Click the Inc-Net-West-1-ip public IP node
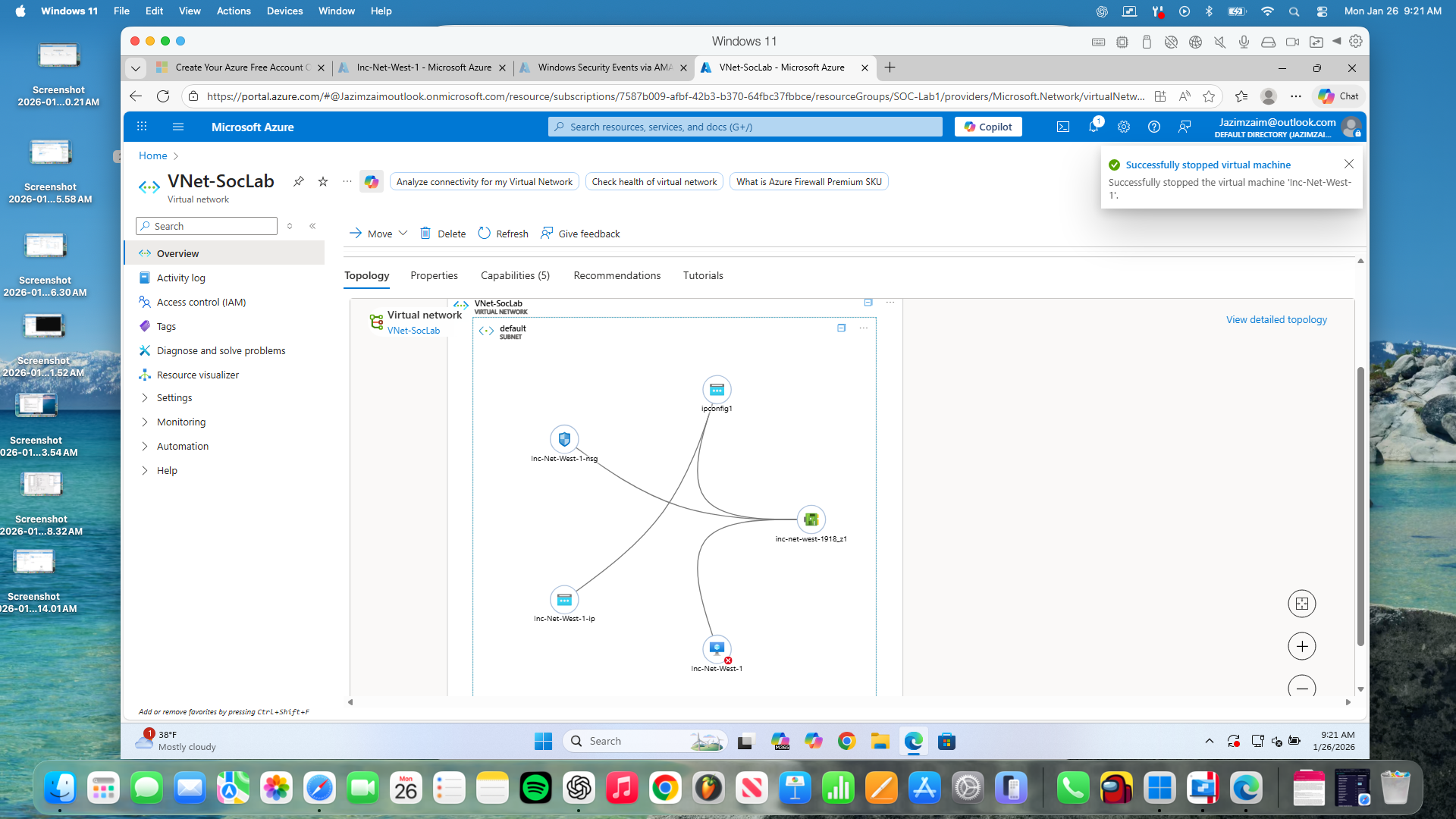Viewport: 1456px width, 819px height. tap(563, 600)
